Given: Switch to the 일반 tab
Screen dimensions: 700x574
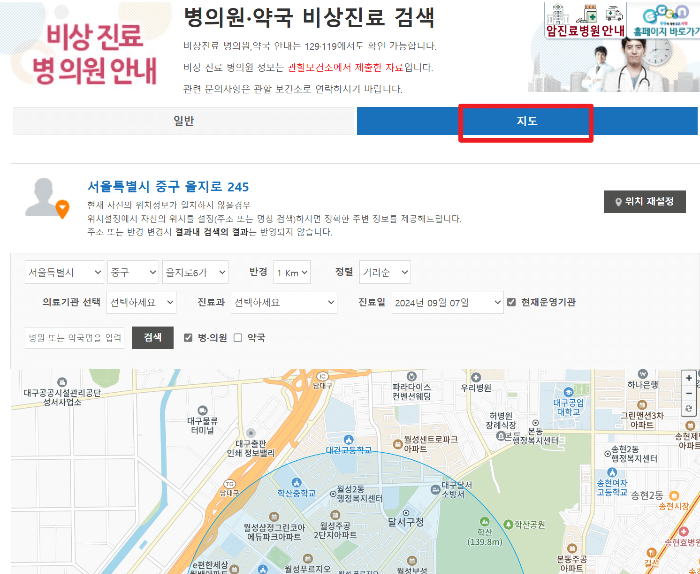Looking at the screenshot, I should [183, 121].
